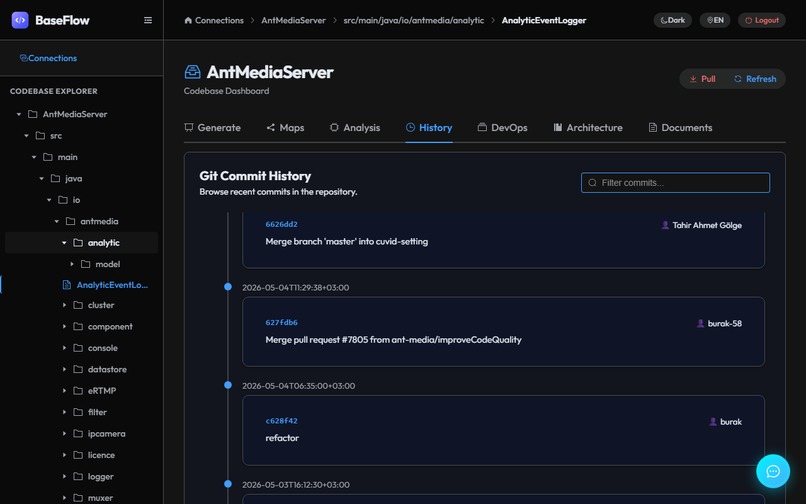
Task: Click the Pull button
Action: (702, 79)
